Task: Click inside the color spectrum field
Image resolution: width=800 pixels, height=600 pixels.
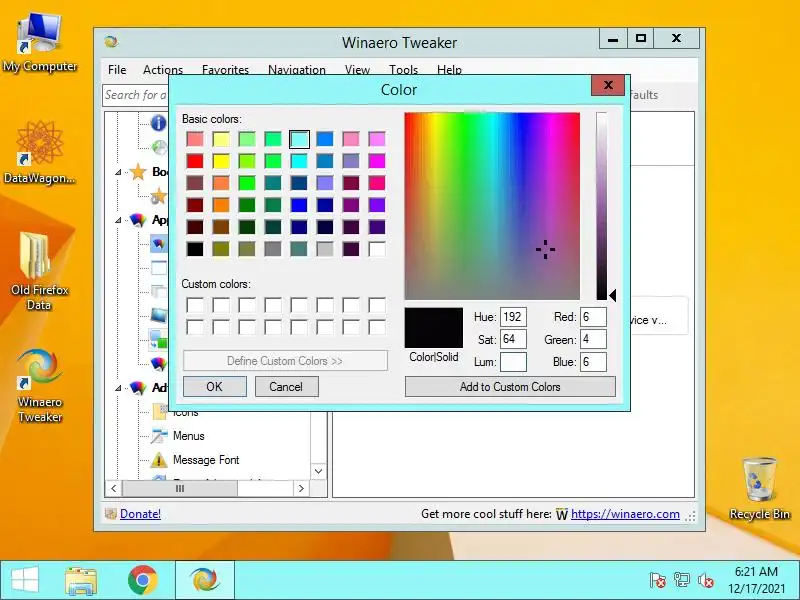Action: pyautogui.click(x=492, y=206)
